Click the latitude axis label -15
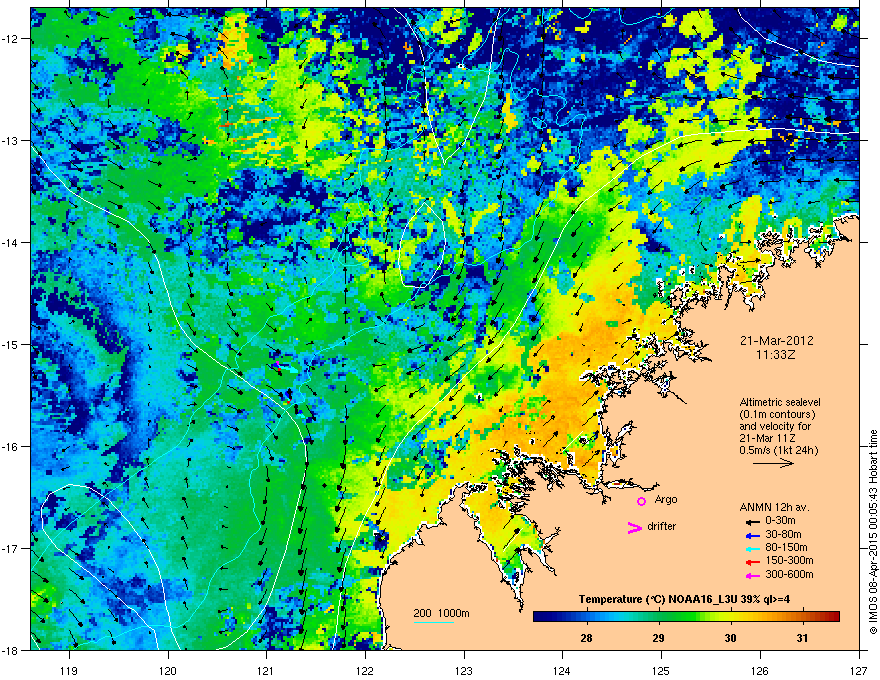 coord(10,344)
